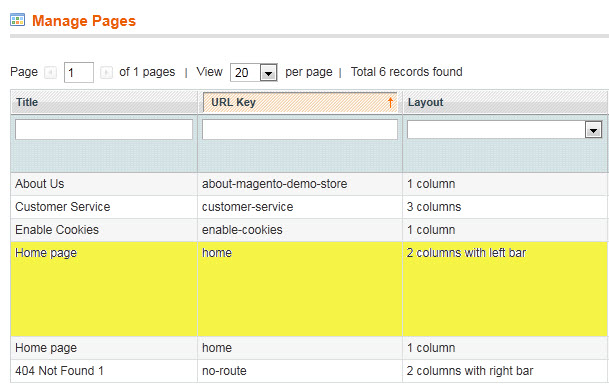Click 1 column layout in About Us row

click(431, 184)
